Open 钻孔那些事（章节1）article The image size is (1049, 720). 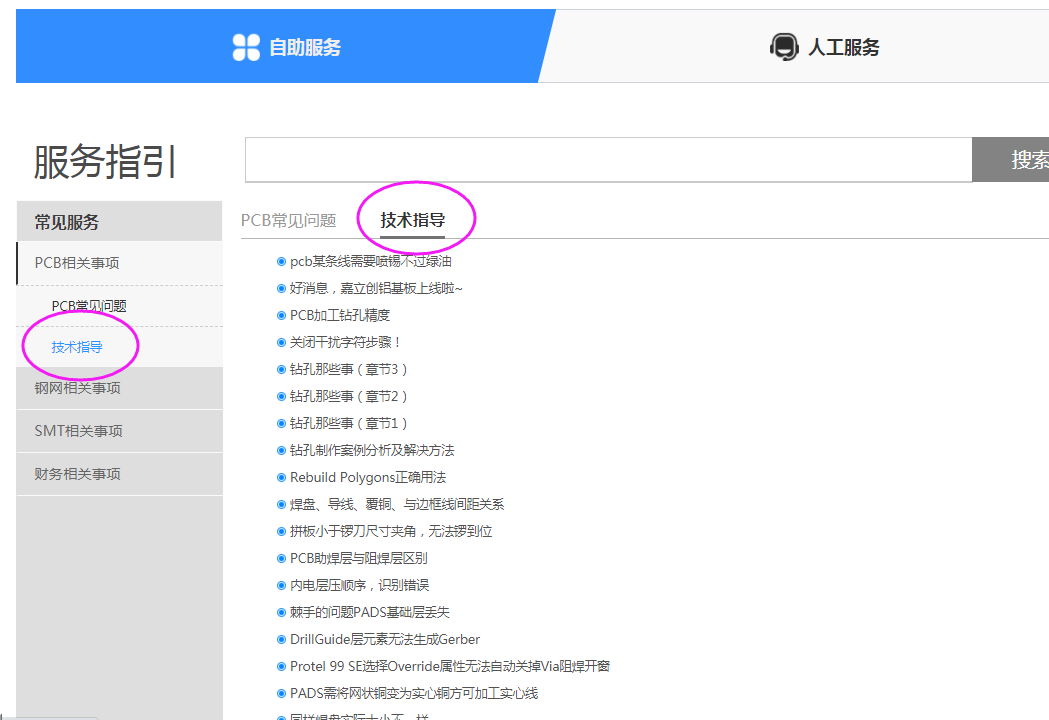coord(348,423)
